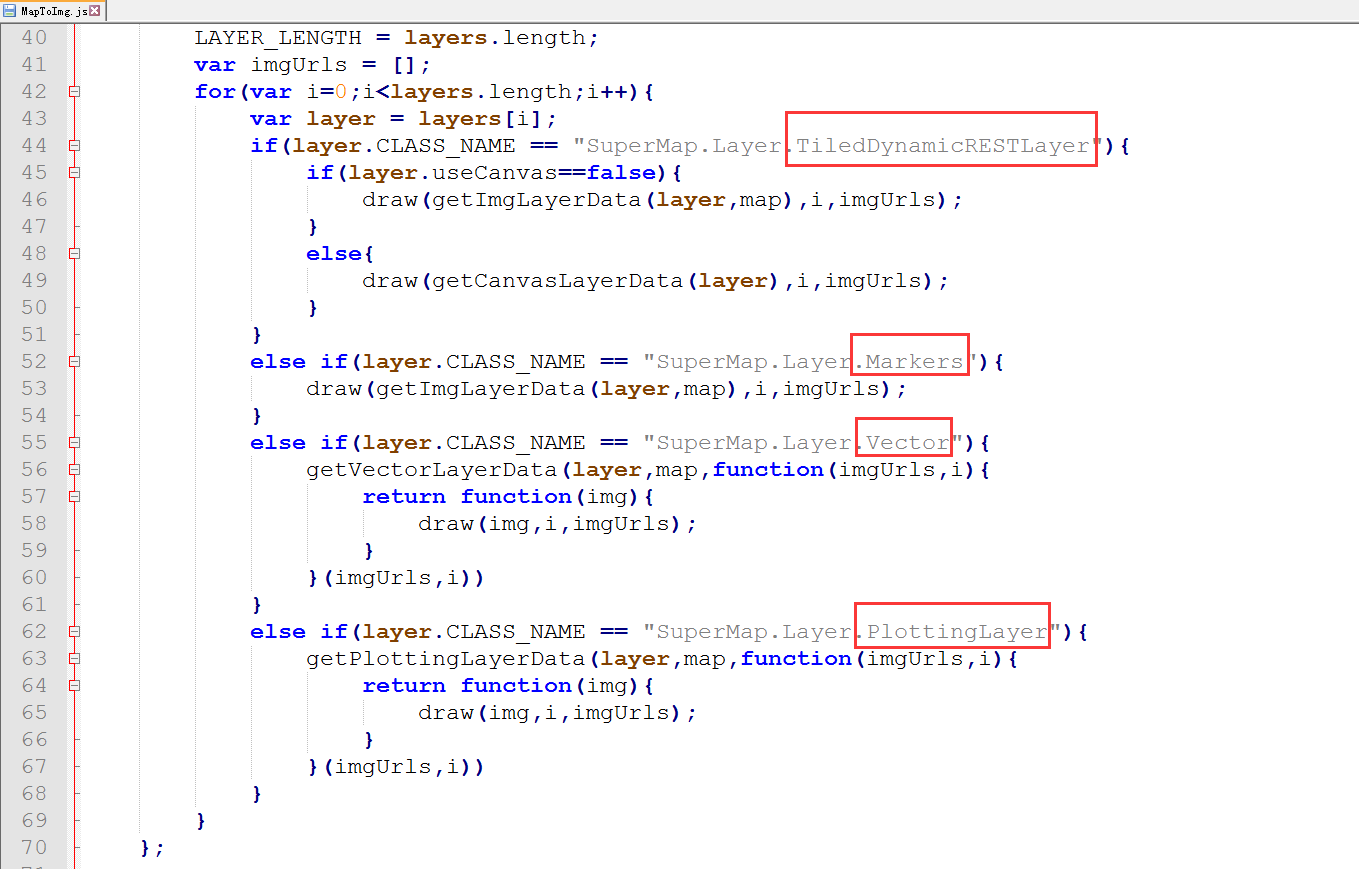
Task: Select line number 41 in the margin
Action: click(34, 65)
